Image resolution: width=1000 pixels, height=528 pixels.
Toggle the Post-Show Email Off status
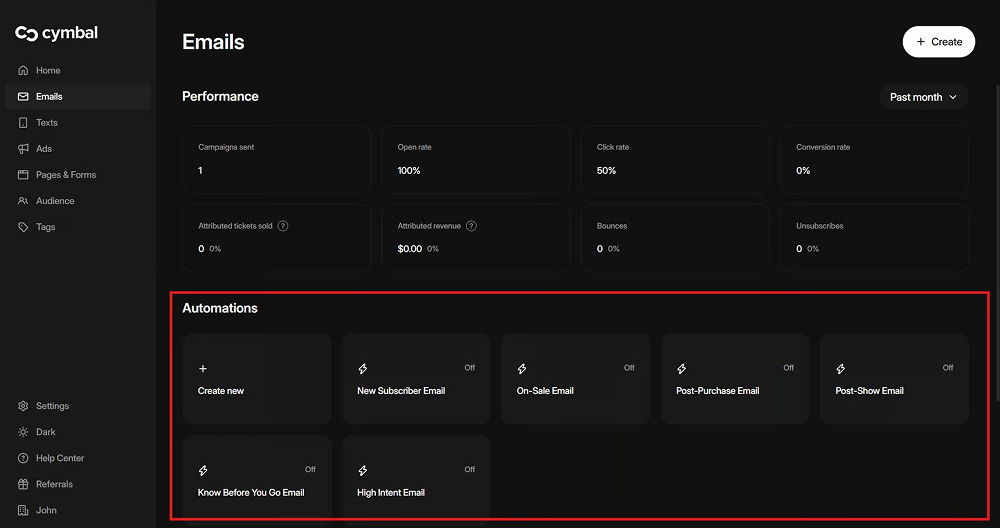tap(947, 368)
